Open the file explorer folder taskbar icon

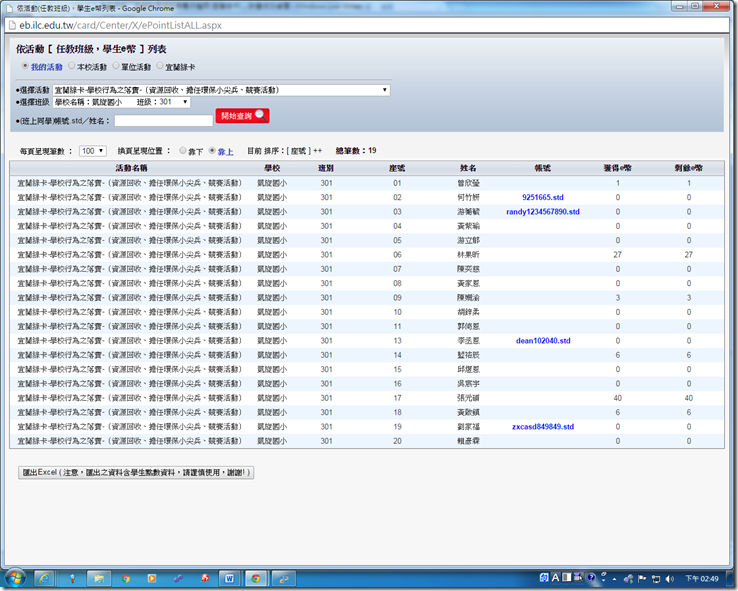coord(99,577)
